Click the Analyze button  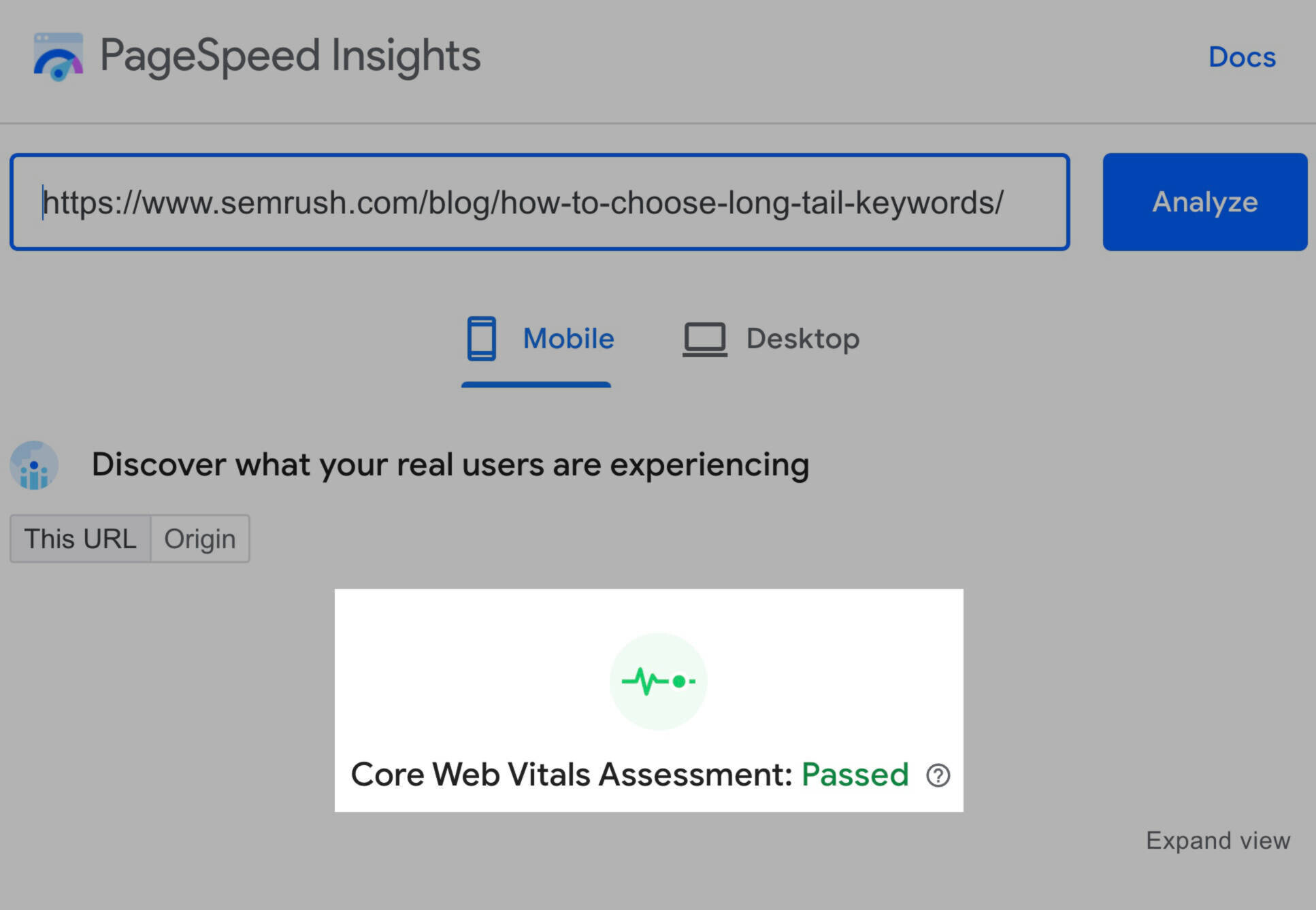1200,201
